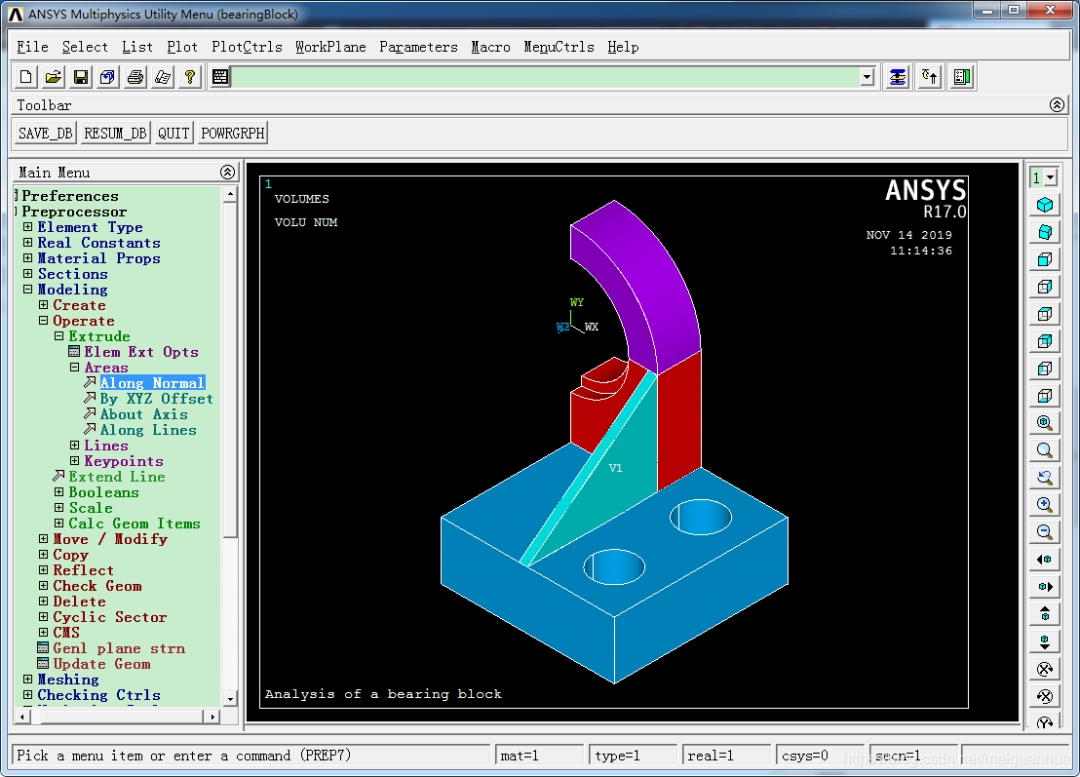Launch the Report Generator icon
Image resolution: width=1080 pixels, height=777 pixels.
(x=163, y=77)
